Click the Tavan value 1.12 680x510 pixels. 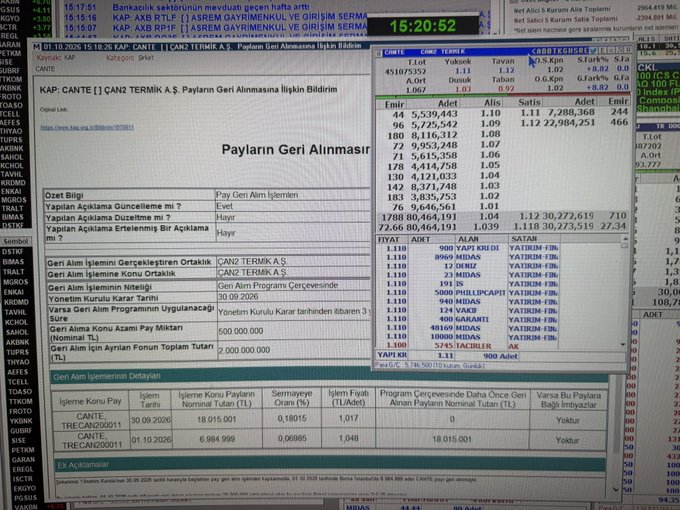(506, 71)
